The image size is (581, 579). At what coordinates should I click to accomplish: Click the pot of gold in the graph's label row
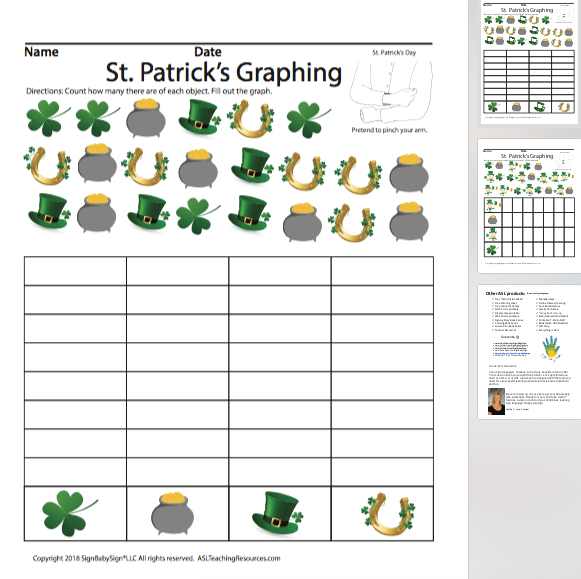tap(172, 514)
